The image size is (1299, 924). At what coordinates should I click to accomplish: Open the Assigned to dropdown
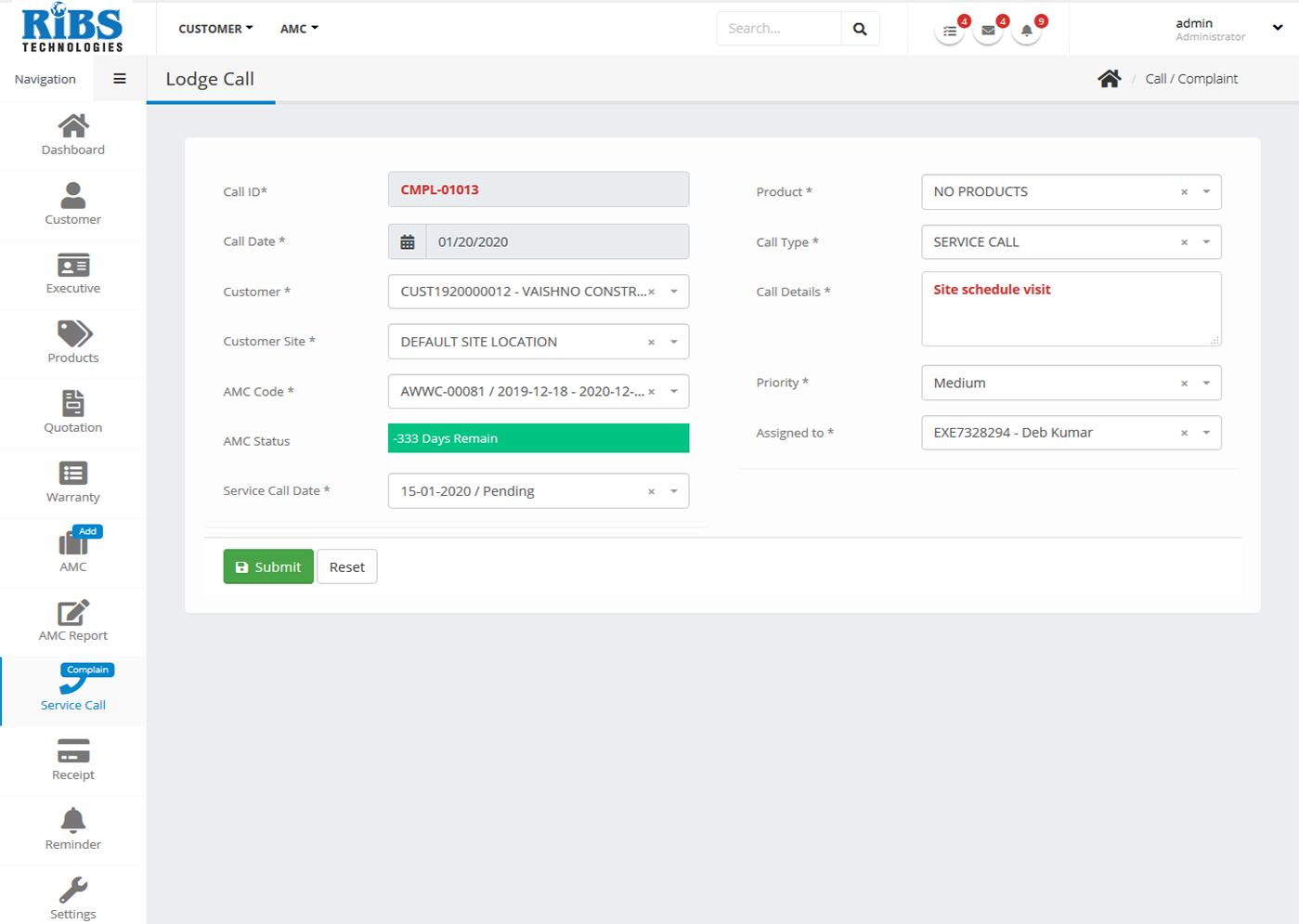pos(1206,433)
